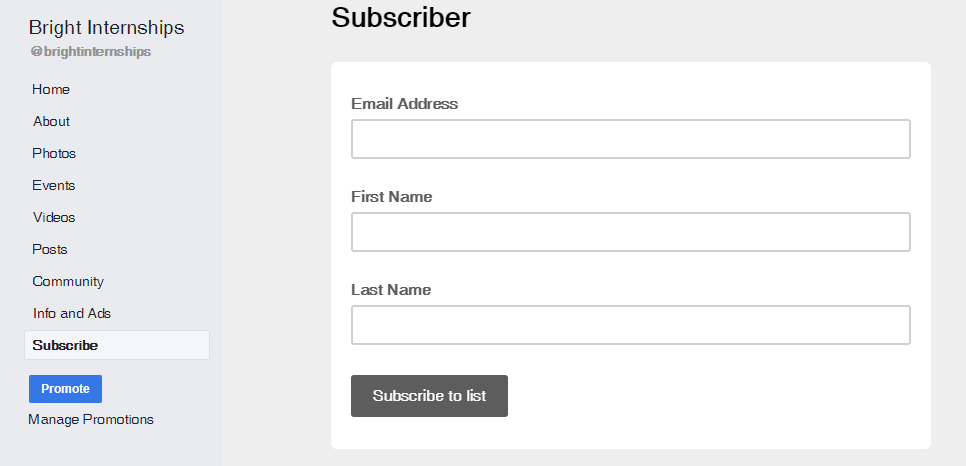Open the Home page section

click(x=51, y=89)
